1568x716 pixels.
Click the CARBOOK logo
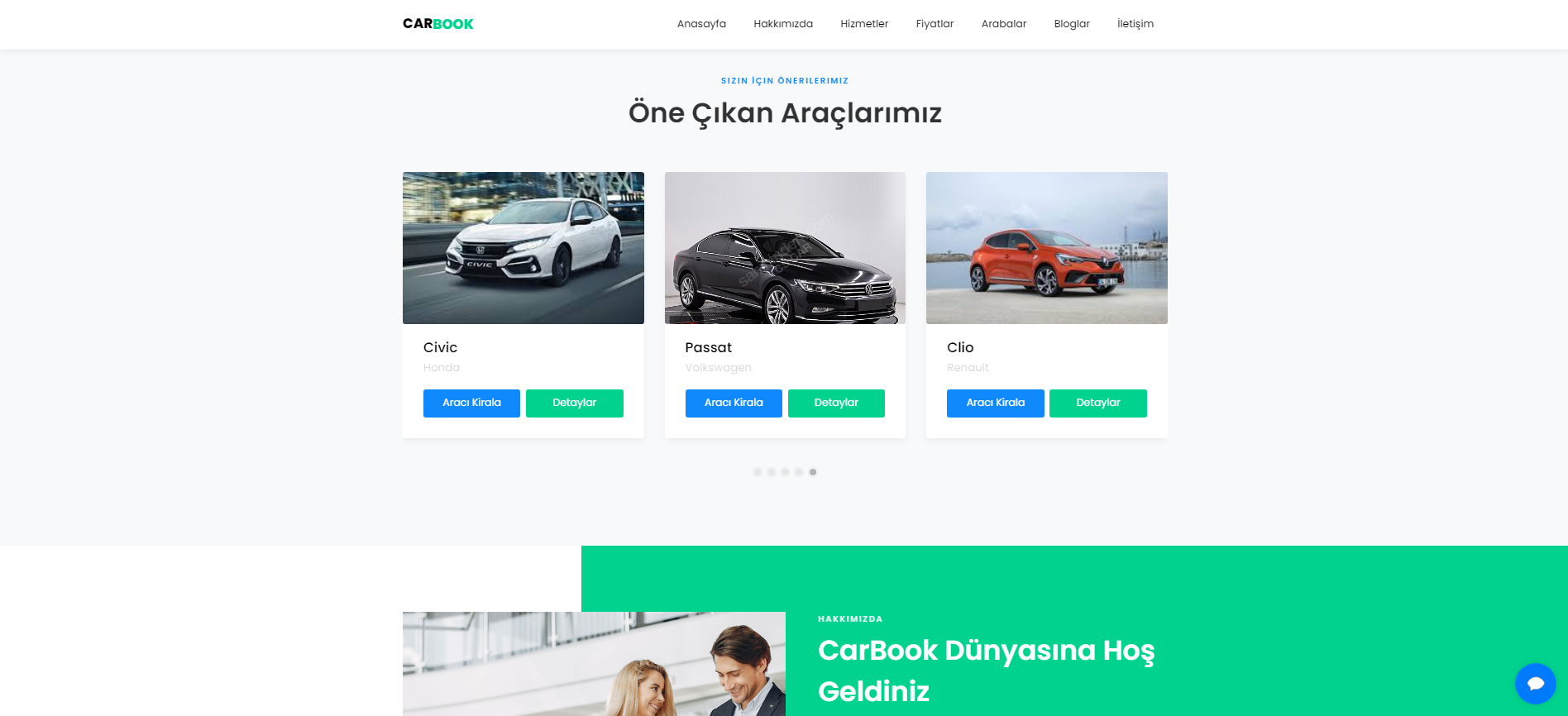pyautogui.click(x=437, y=24)
